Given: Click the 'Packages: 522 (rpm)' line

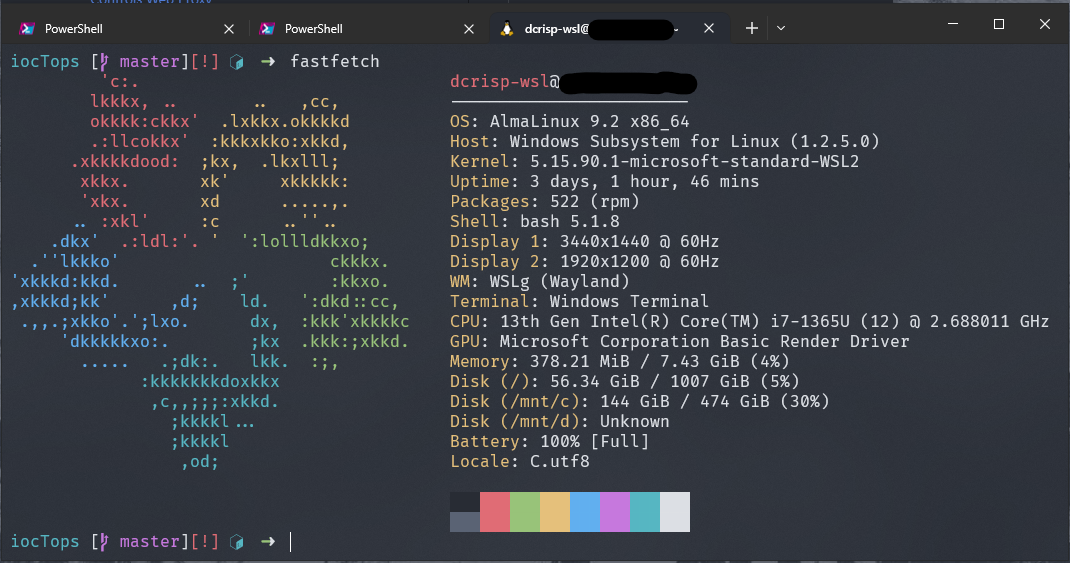Looking at the screenshot, I should pos(545,201).
